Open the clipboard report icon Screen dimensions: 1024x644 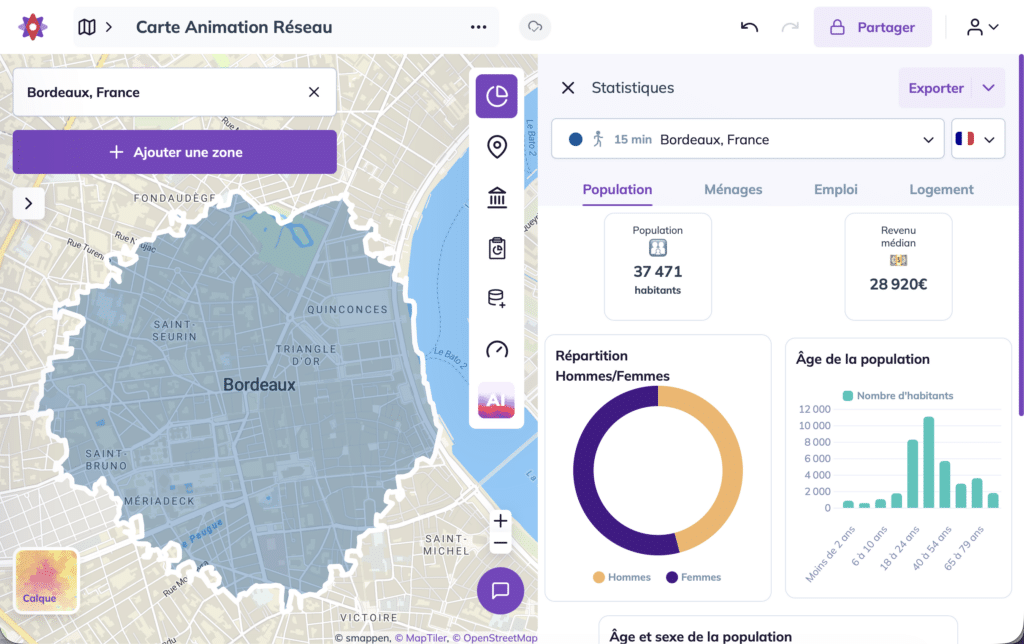pyautogui.click(x=497, y=248)
